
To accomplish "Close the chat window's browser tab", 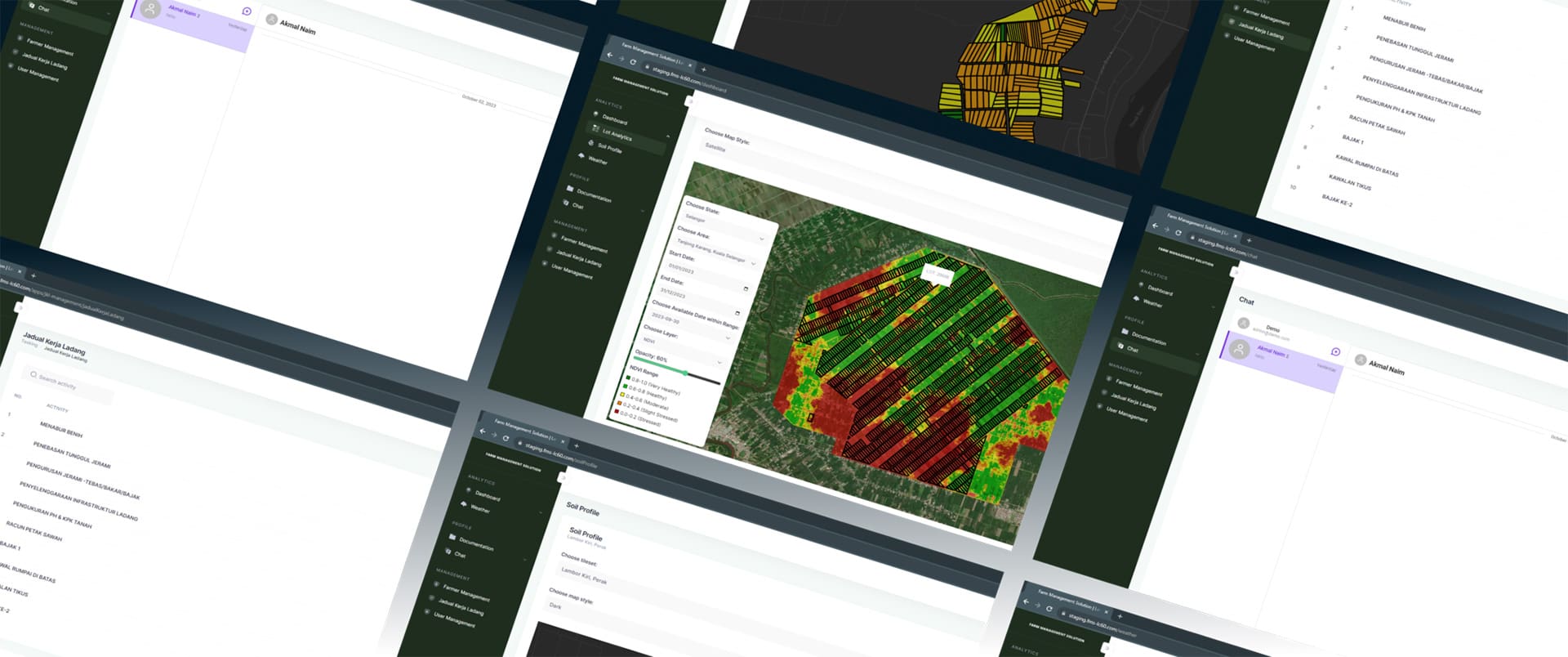I will tap(1235, 236).
